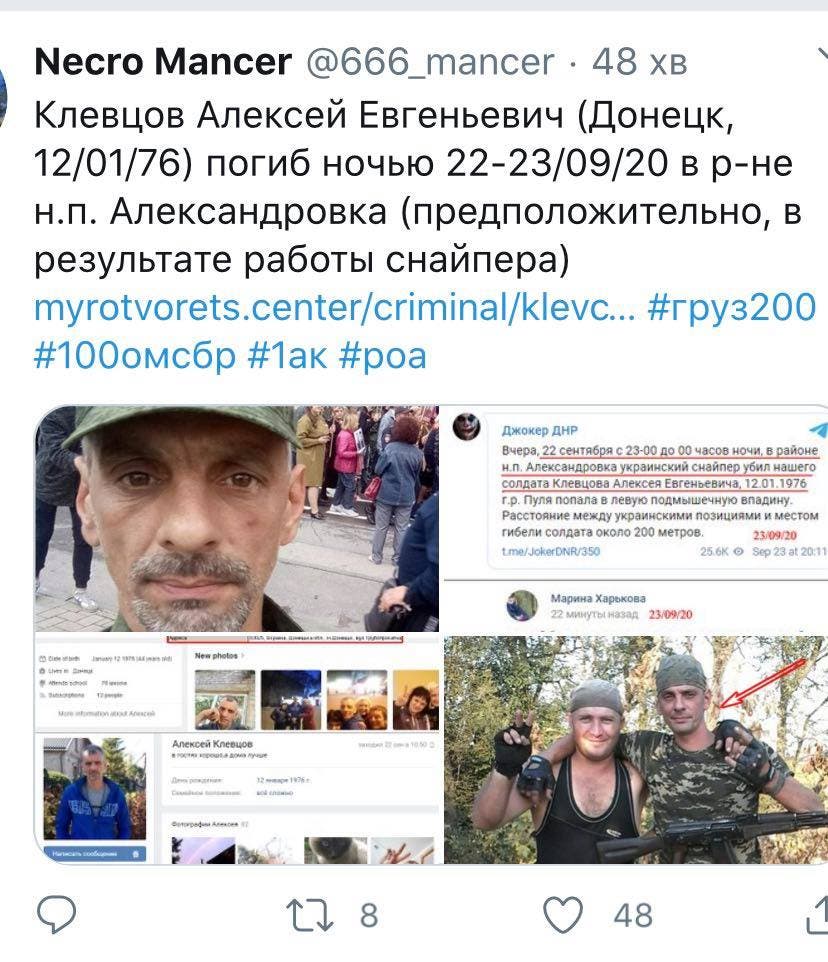Image resolution: width=828 pixels, height=962 pixels.
Task: Tap the share icon at bottom right
Action: (x=817, y=914)
